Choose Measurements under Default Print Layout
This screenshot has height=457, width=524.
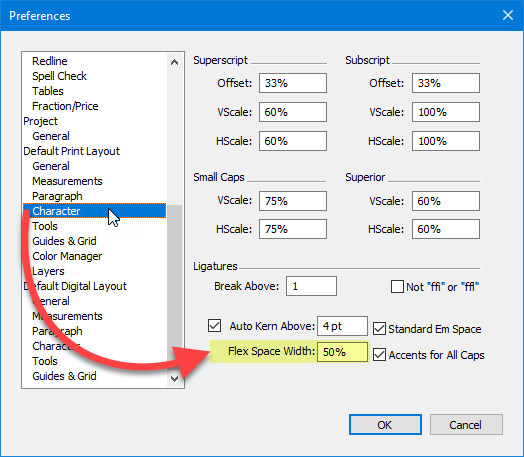(x=67, y=181)
